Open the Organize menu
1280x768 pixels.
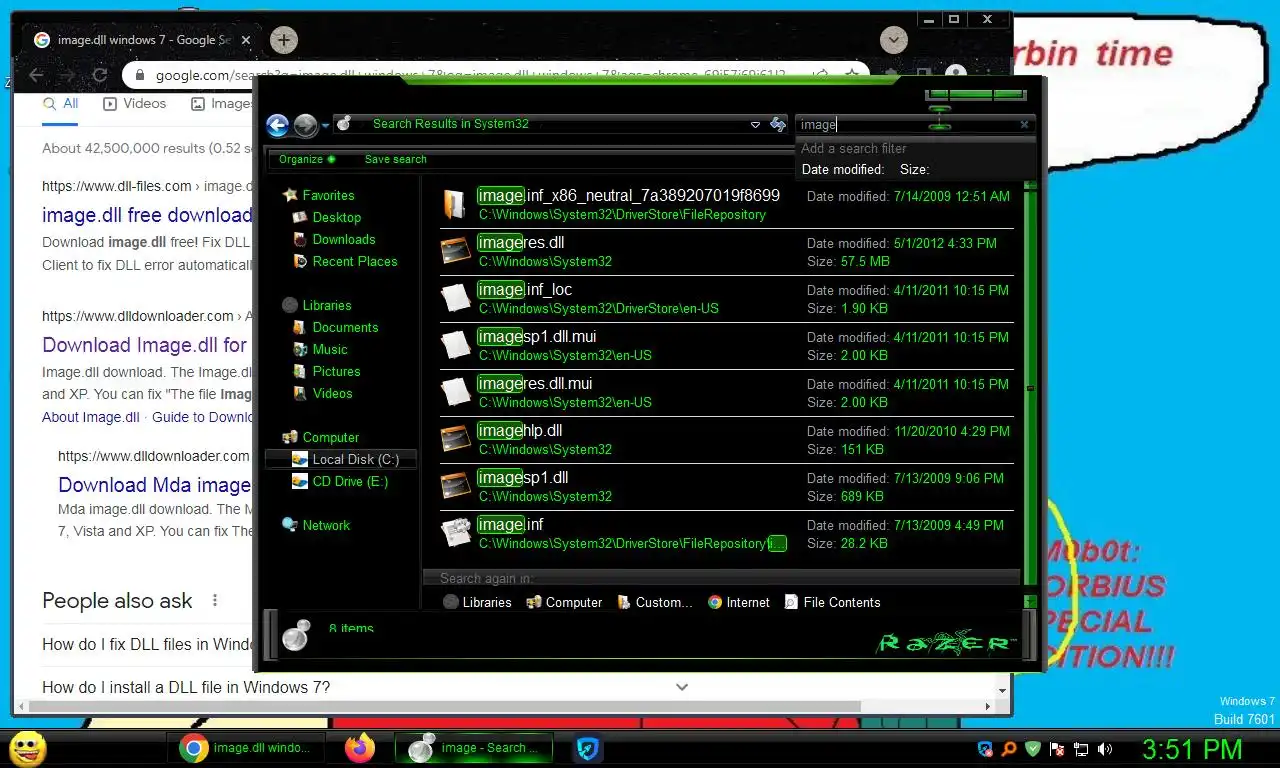tap(307, 159)
